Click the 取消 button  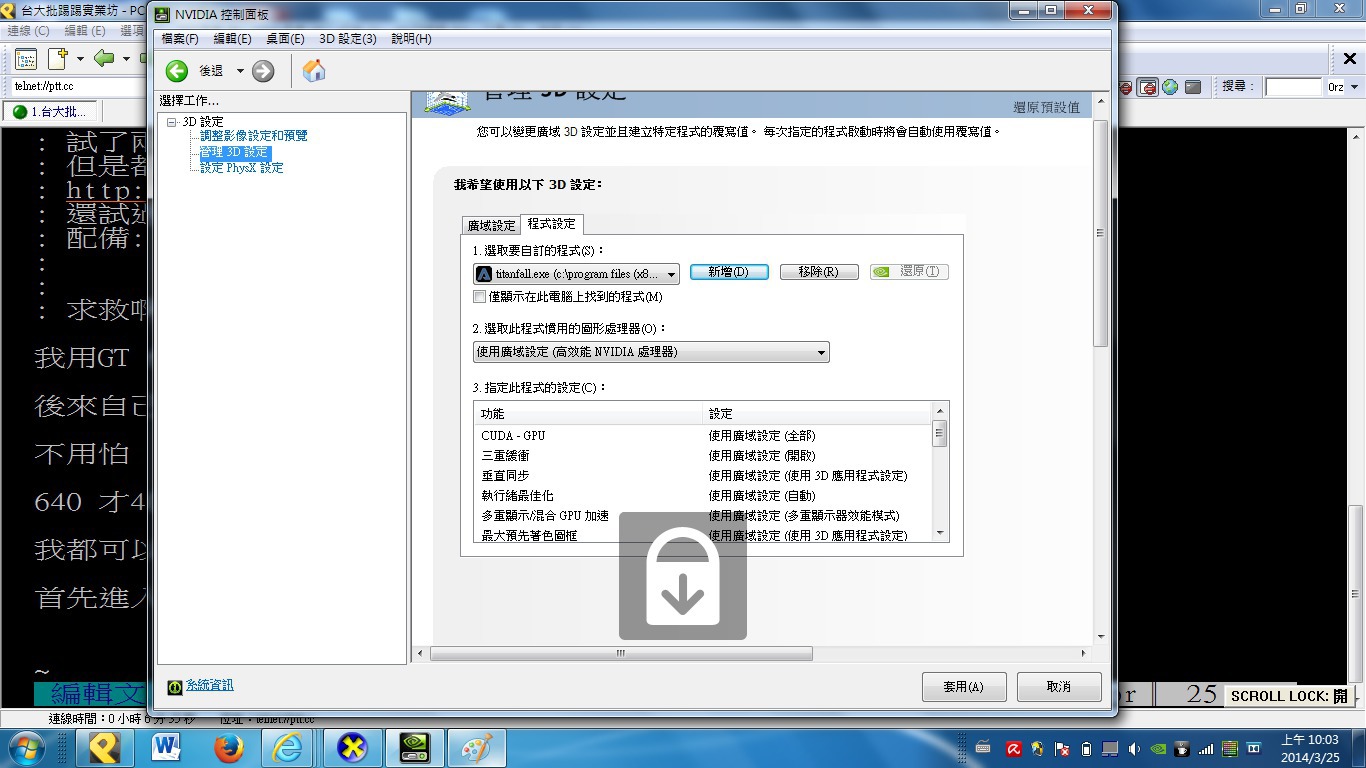click(1059, 687)
